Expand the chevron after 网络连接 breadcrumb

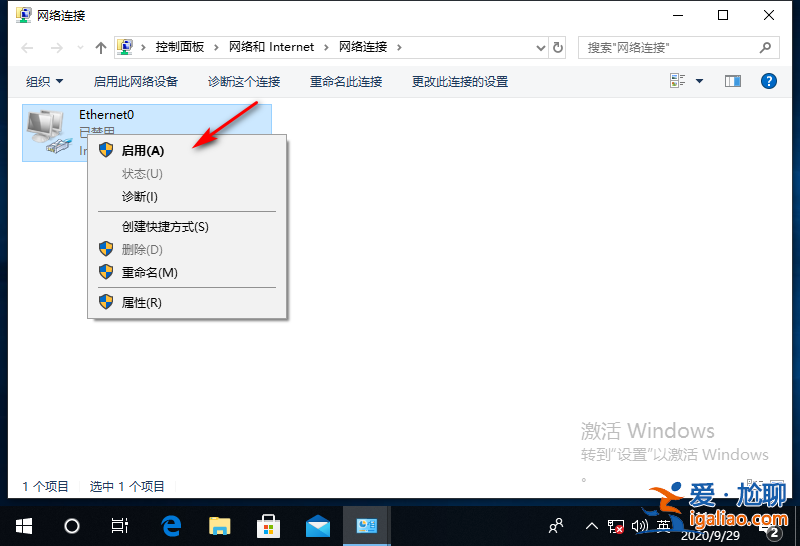tap(399, 47)
